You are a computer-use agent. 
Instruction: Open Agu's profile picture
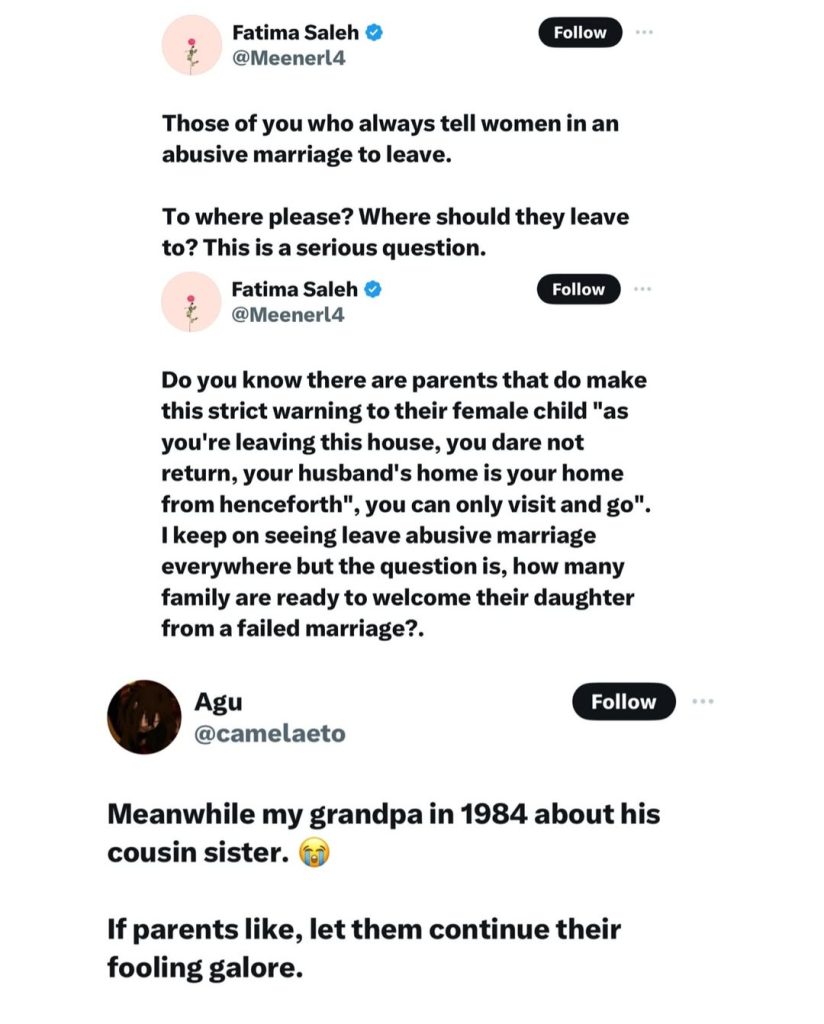pyautogui.click(x=144, y=717)
